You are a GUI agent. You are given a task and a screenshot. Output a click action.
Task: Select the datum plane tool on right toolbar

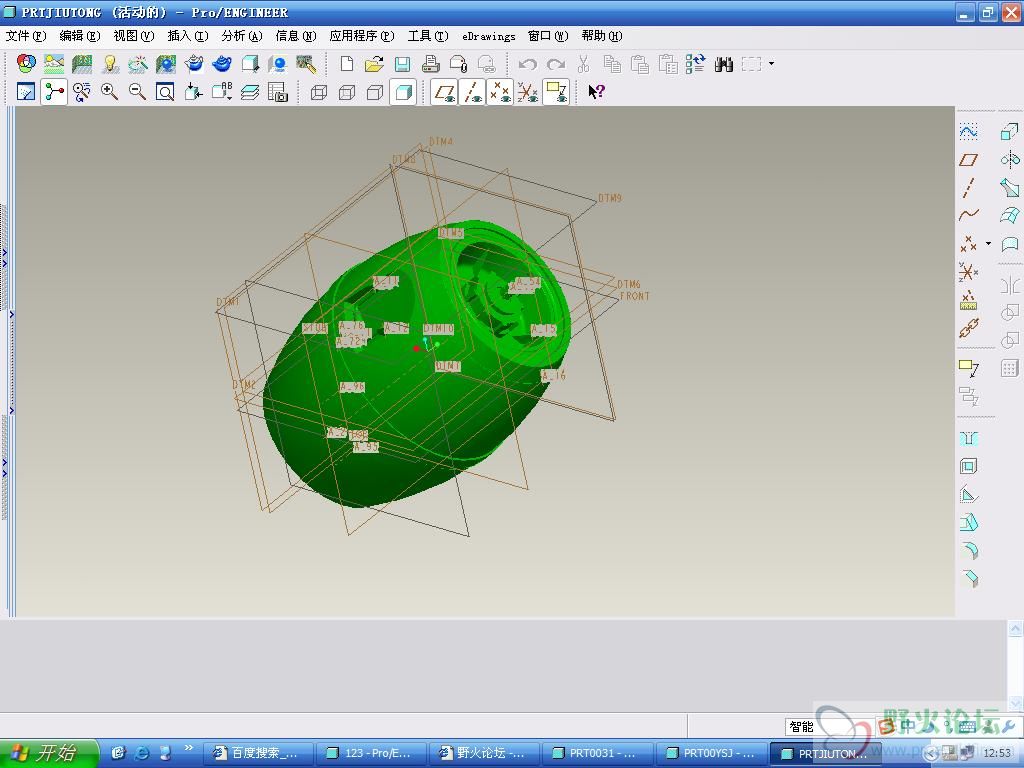(x=968, y=160)
